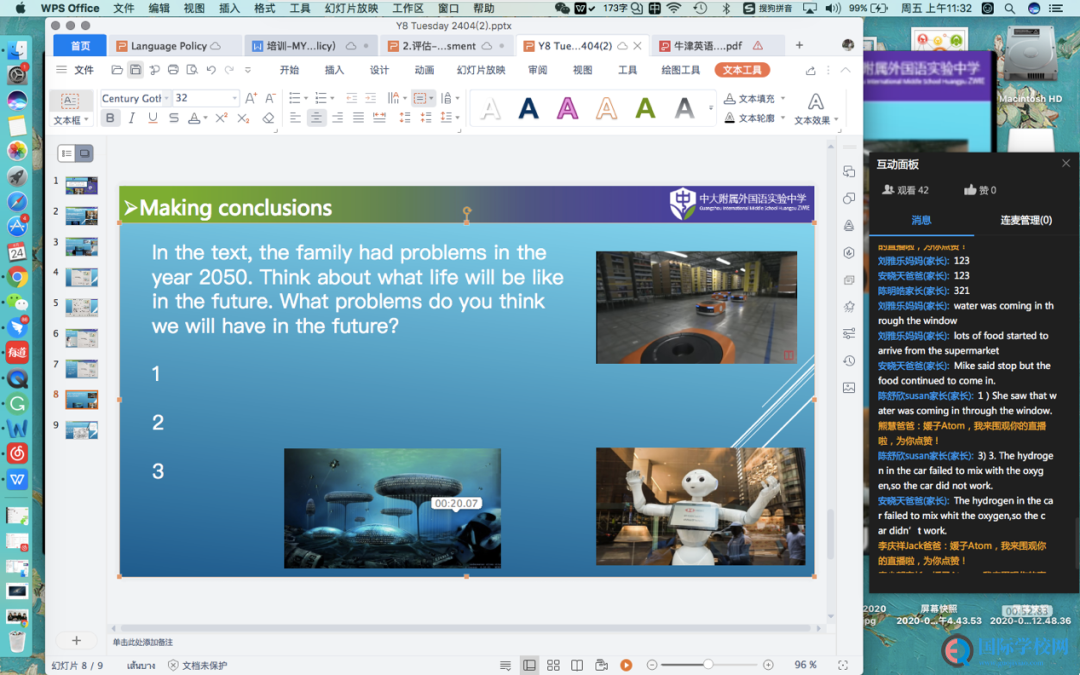Save the presentation with the Save icon
The image size is (1080, 675).
pyautogui.click(x=136, y=70)
